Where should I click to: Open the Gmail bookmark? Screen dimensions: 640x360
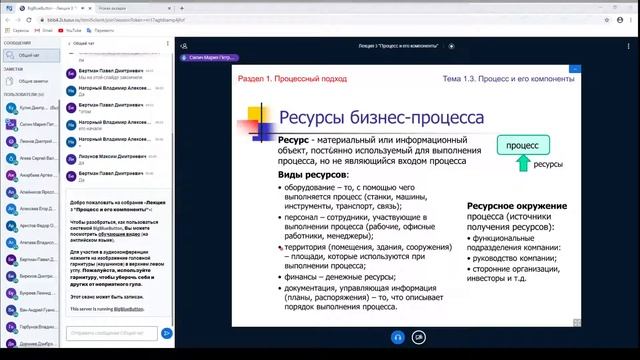44,30
